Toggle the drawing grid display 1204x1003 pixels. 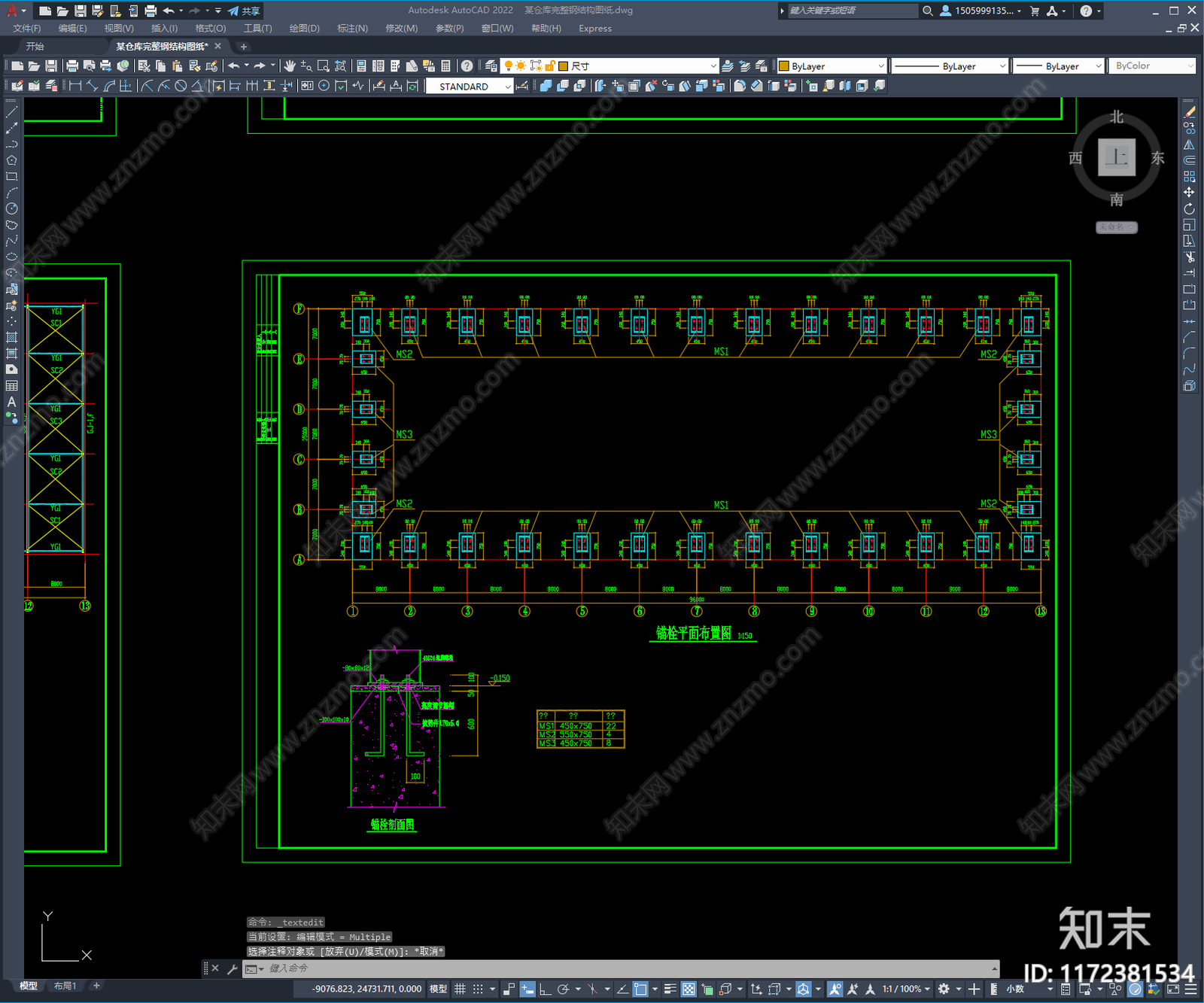460,989
